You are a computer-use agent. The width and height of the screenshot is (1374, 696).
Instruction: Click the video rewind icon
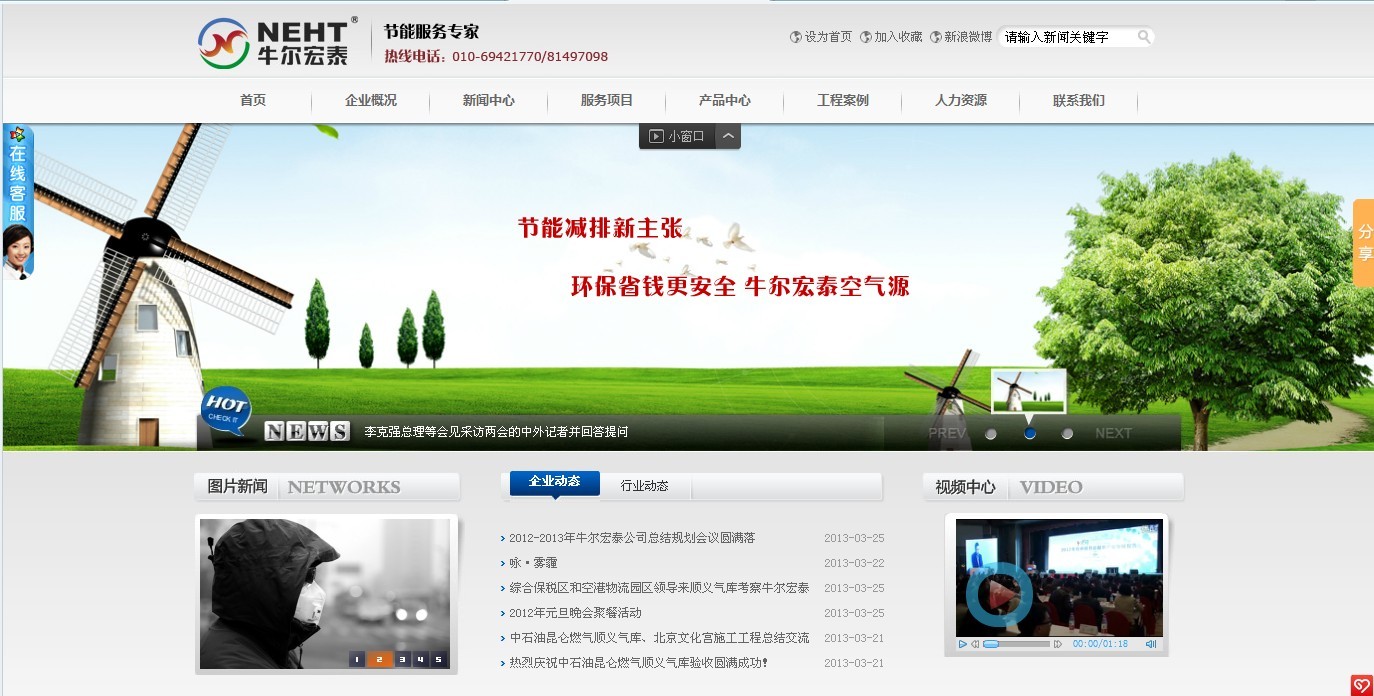(x=975, y=644)
